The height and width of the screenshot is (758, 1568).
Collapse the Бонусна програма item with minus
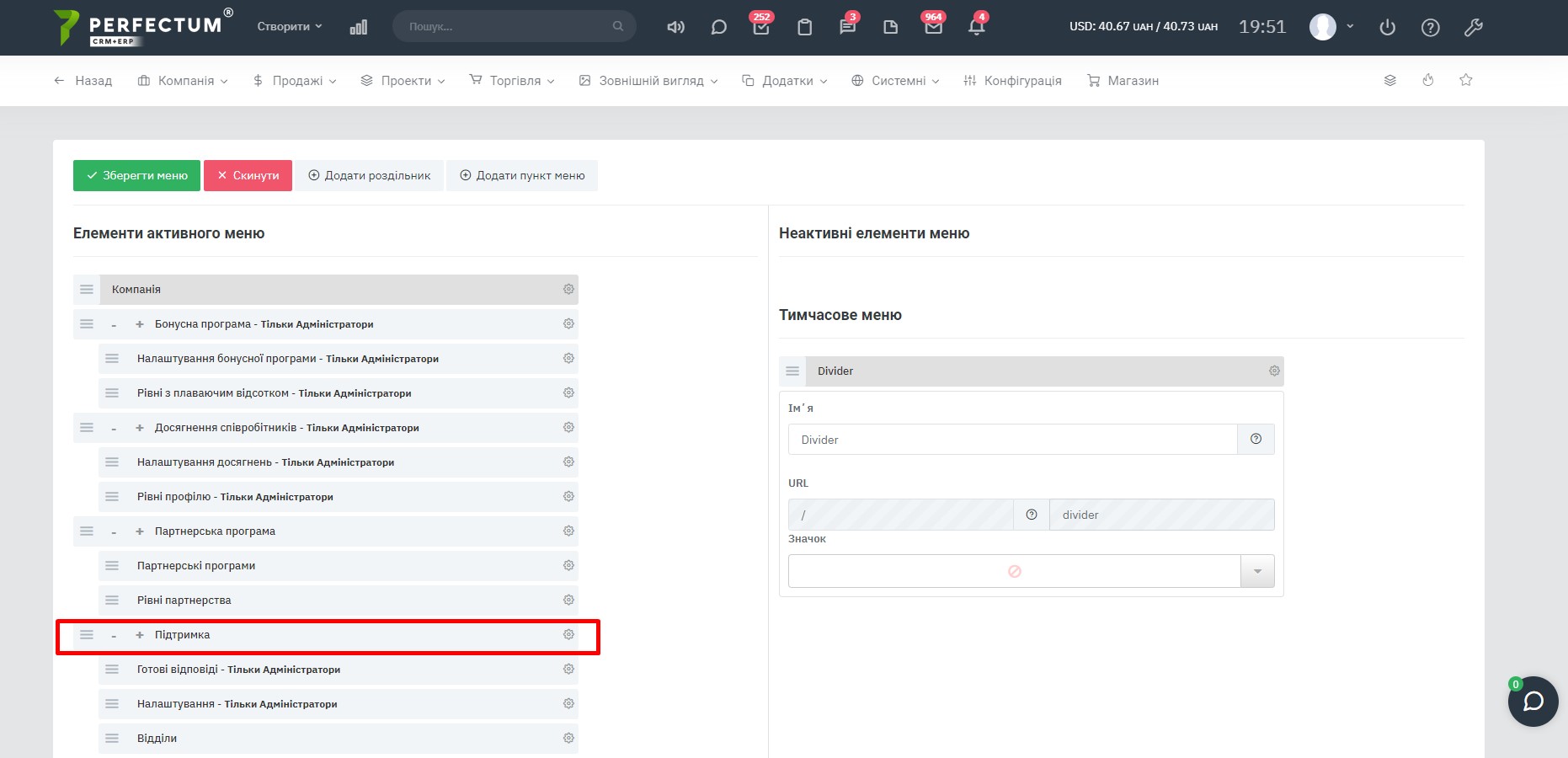click(114, 325)
